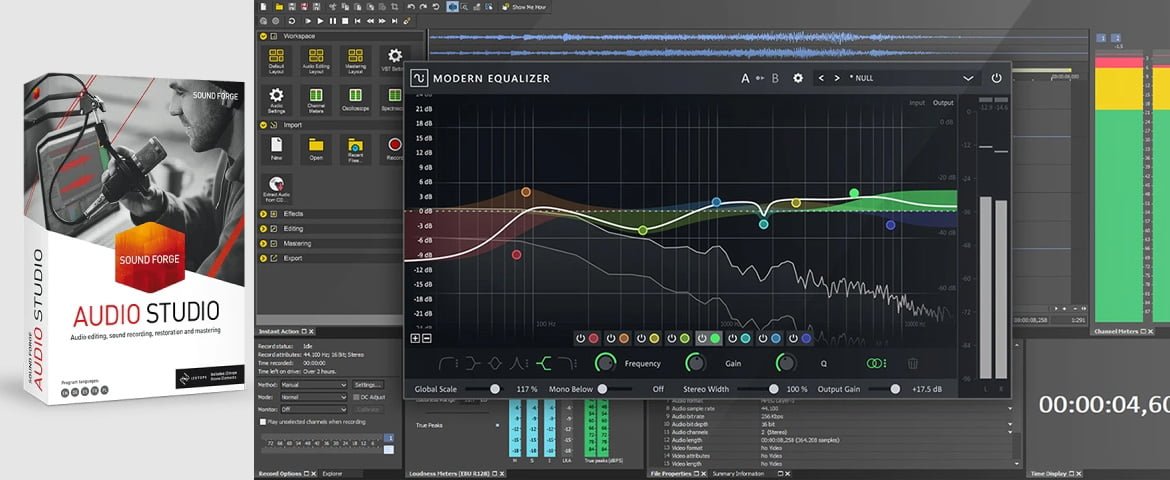1170x480 pixels.
Task: Toggle Modern Equalizer power button
Action: (996, 78)
